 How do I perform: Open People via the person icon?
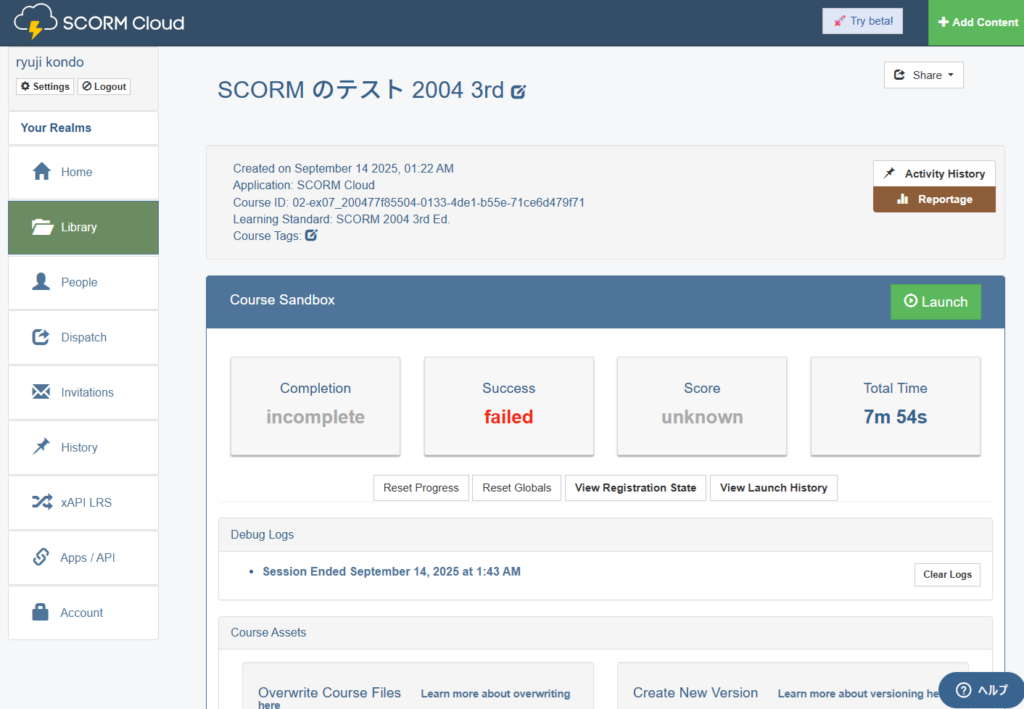point(41,282)
